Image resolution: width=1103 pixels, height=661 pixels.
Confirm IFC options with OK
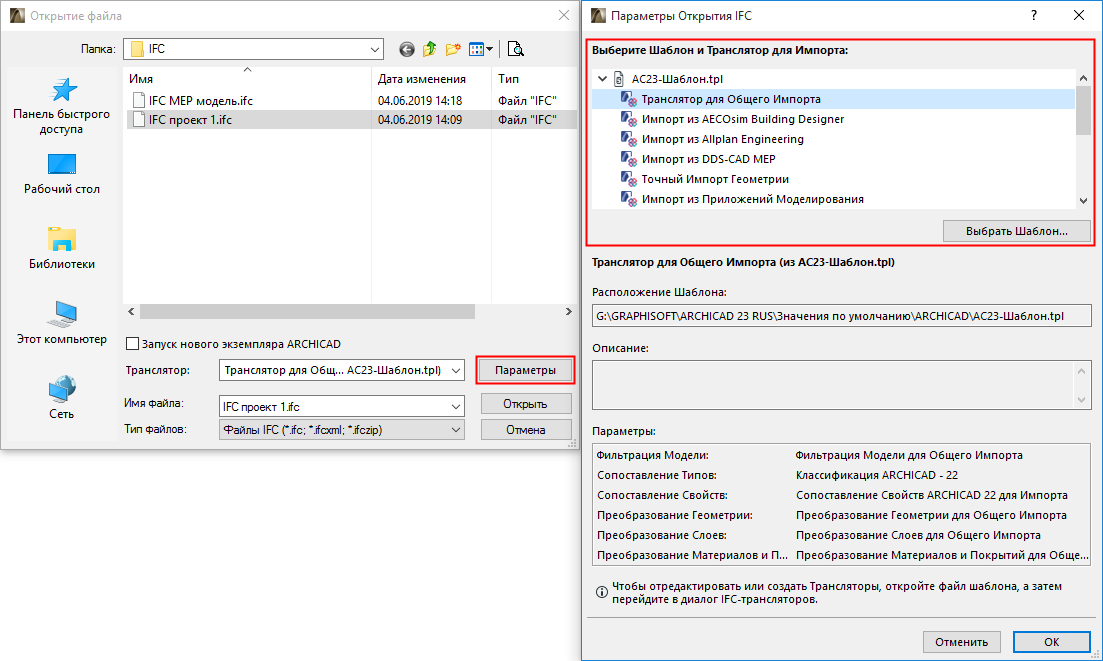[1051, 641]
